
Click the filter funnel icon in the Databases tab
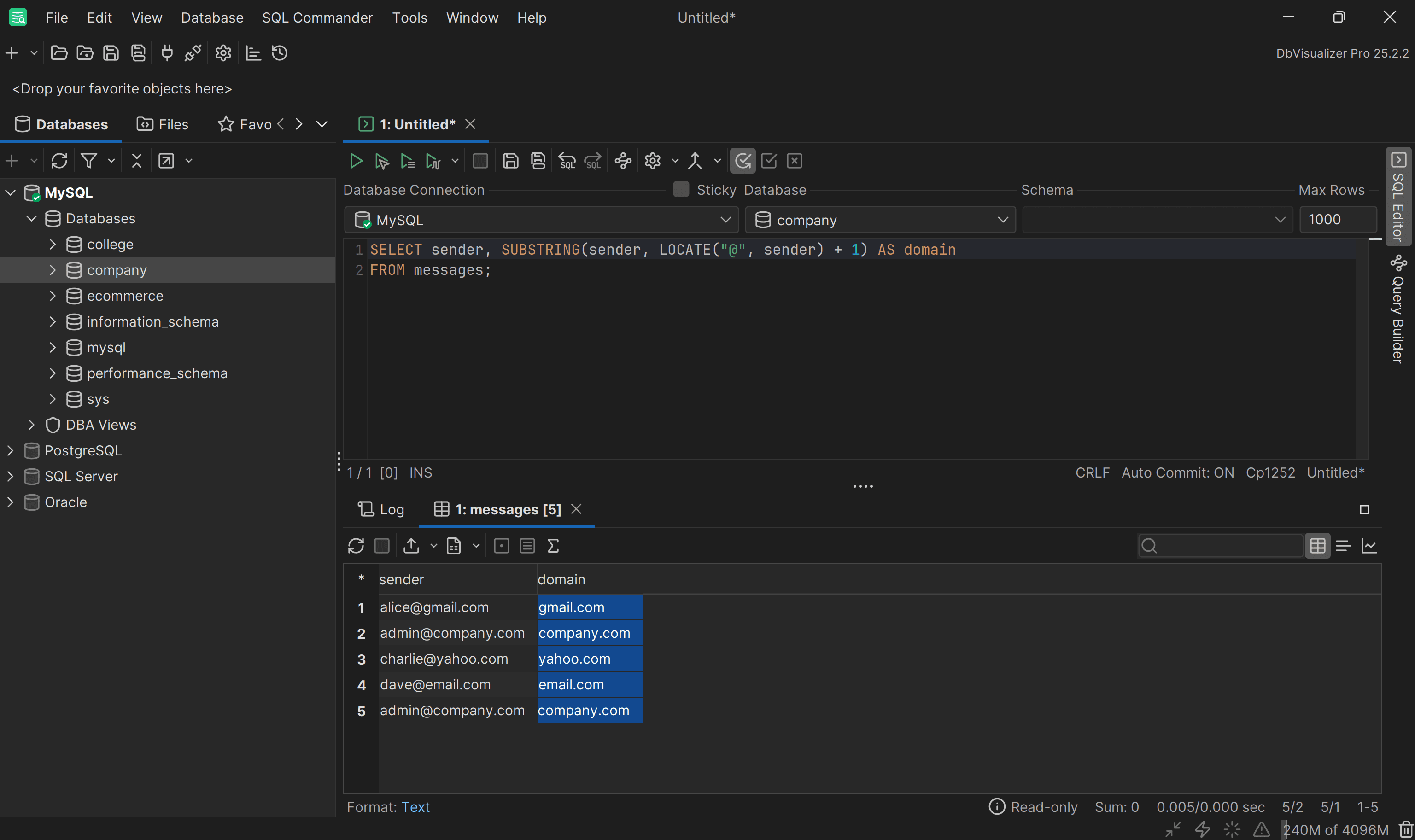[x=89, y=161]
